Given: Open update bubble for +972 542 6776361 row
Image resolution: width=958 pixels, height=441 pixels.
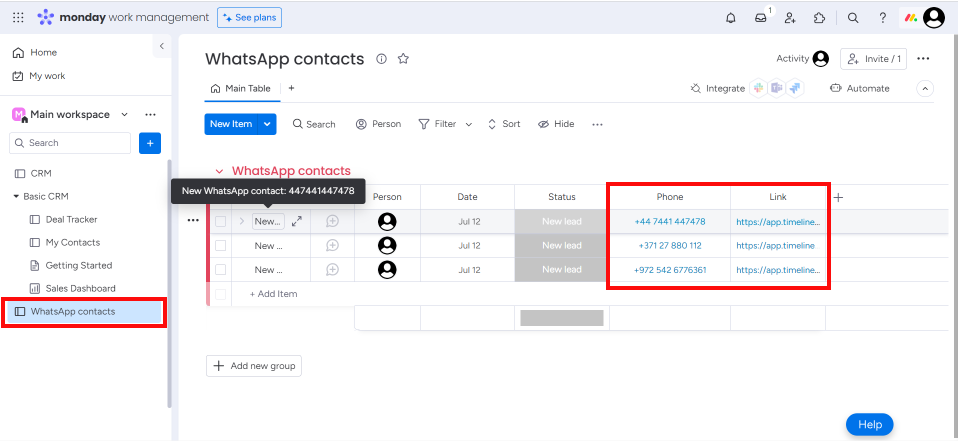Looking at the screenshot, I should tap(332, 269).
